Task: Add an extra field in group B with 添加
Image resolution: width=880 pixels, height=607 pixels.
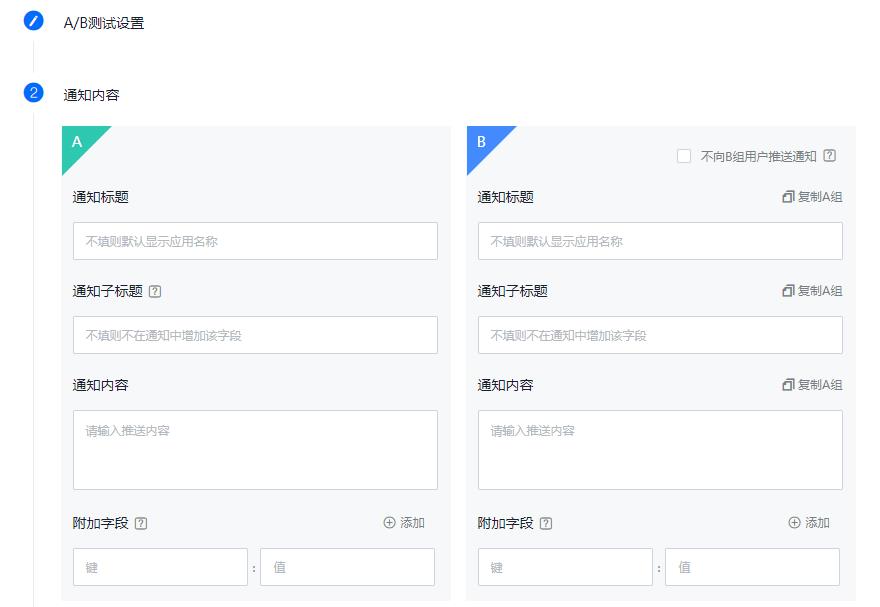Action: [x=809, y=523]
